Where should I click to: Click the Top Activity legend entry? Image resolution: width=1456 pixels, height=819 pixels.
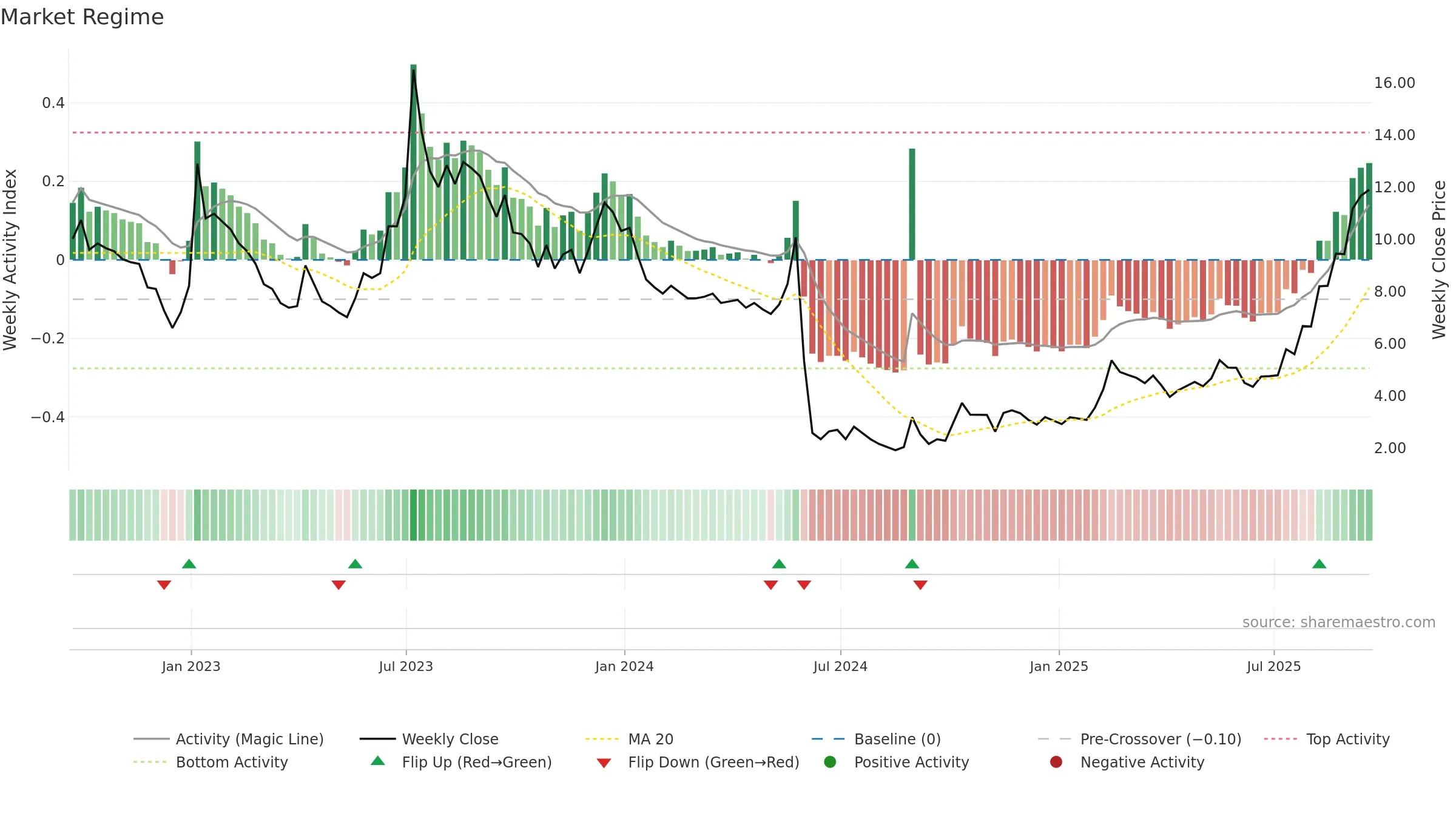tap(1327, 739)
